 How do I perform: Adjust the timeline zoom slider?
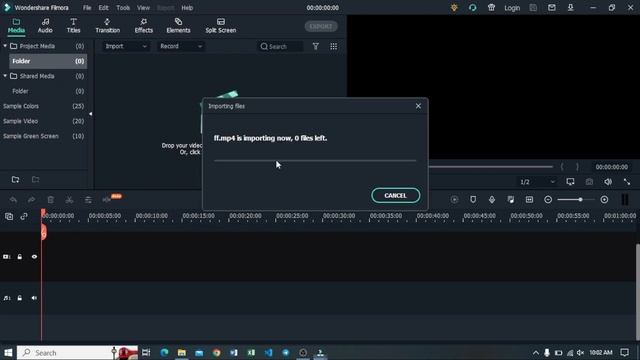coord(576,200)
